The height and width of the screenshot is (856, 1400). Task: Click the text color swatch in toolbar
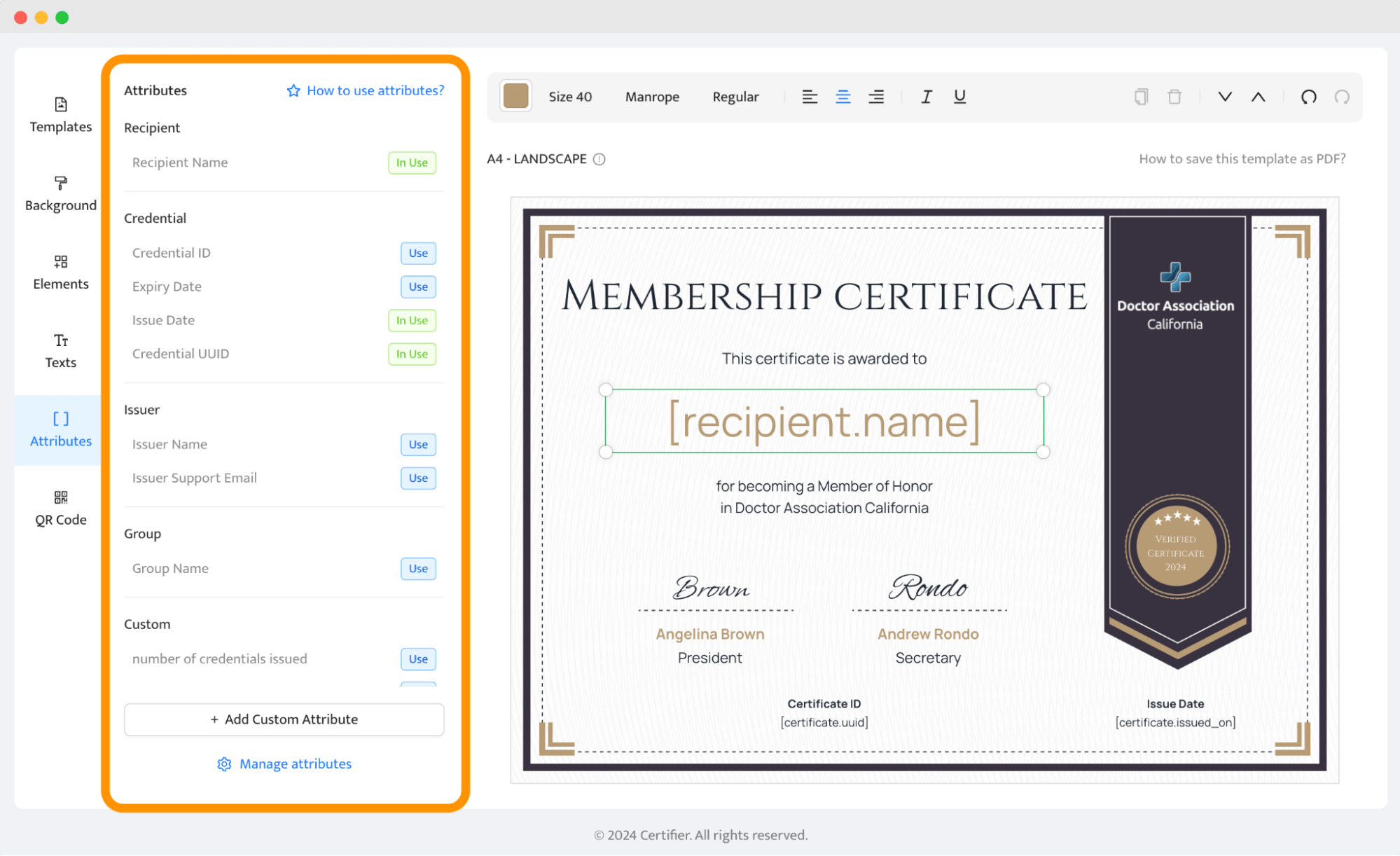[x=515, y=96]
